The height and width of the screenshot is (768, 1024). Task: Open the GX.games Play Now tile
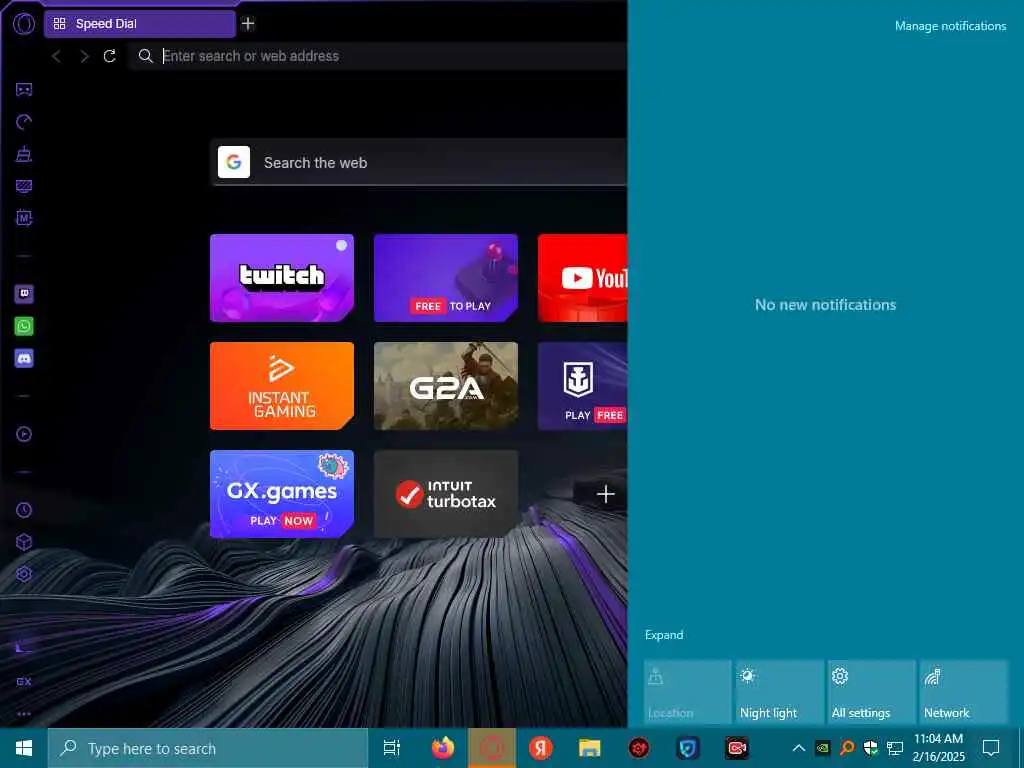[282, 494]
